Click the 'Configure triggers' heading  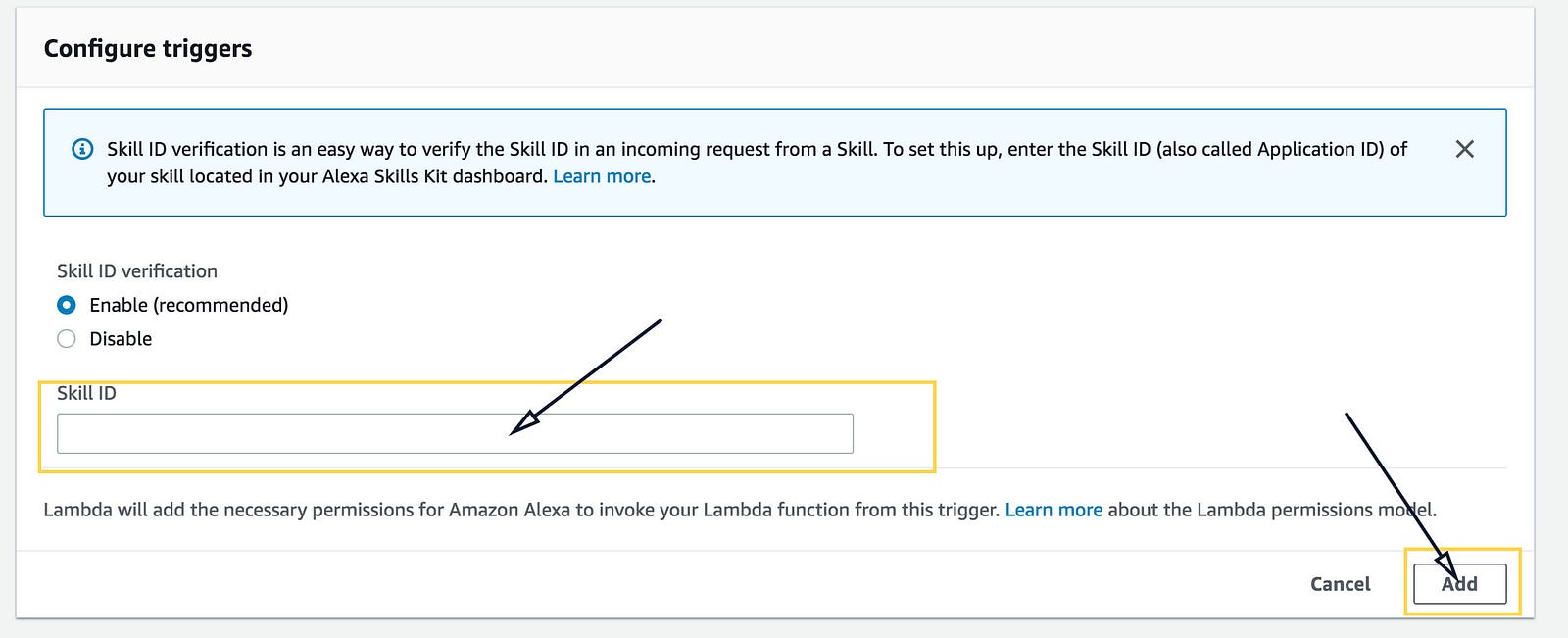(148, 48)
